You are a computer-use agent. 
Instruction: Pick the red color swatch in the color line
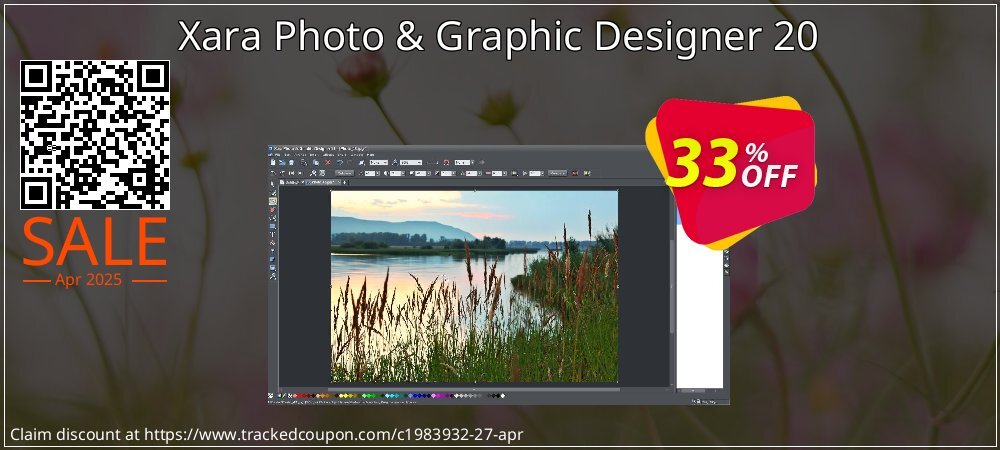299,396
